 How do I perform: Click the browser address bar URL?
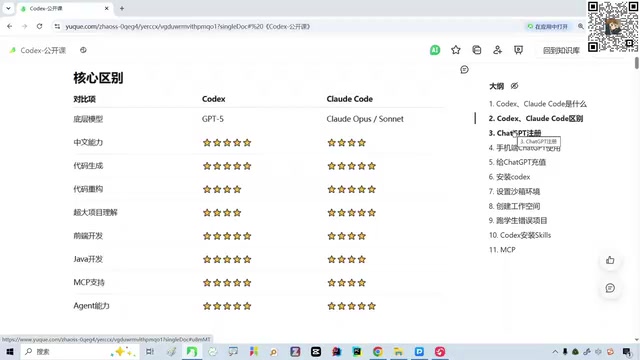(188, 26)
